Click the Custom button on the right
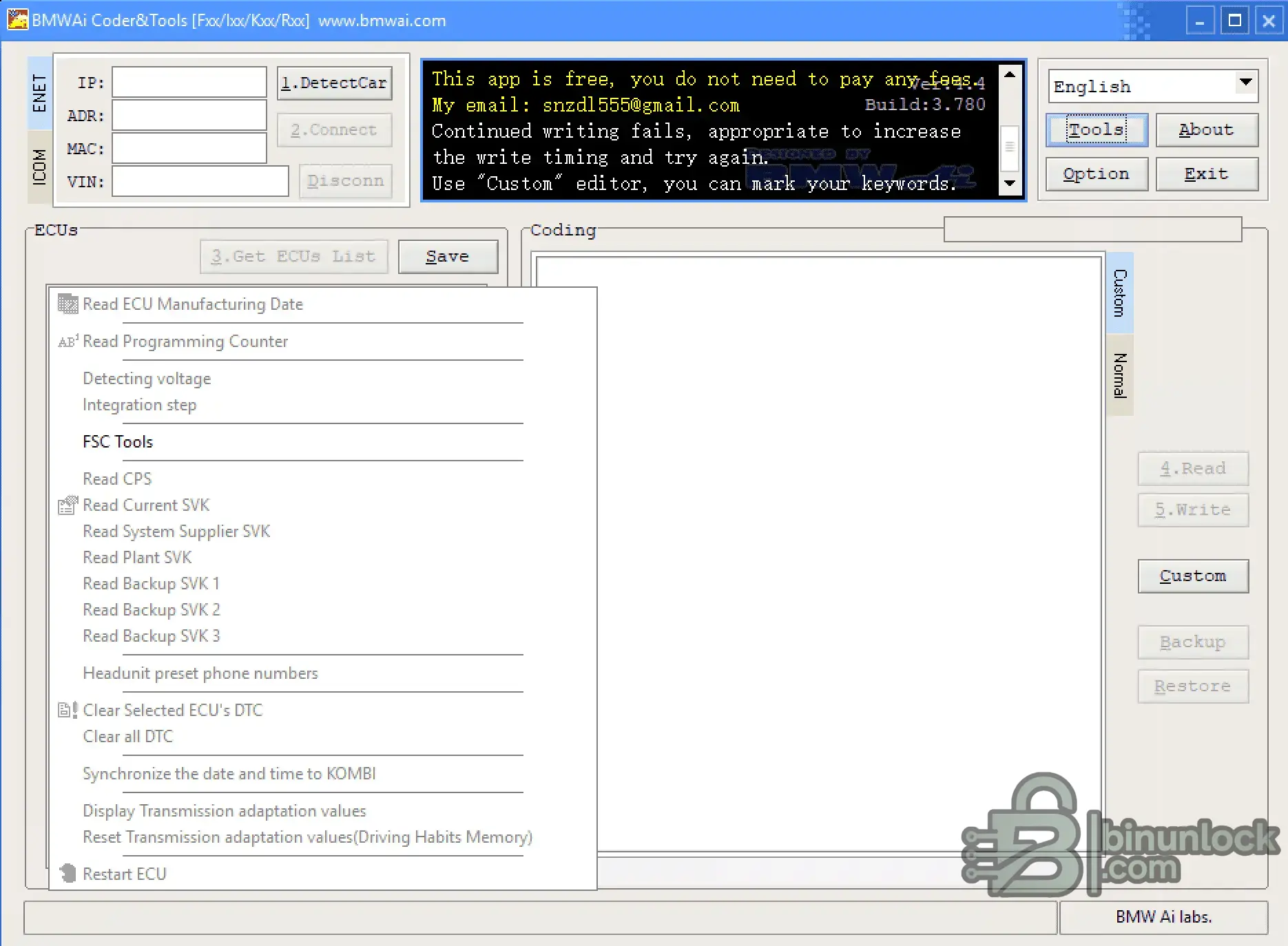 point(1193,576)
